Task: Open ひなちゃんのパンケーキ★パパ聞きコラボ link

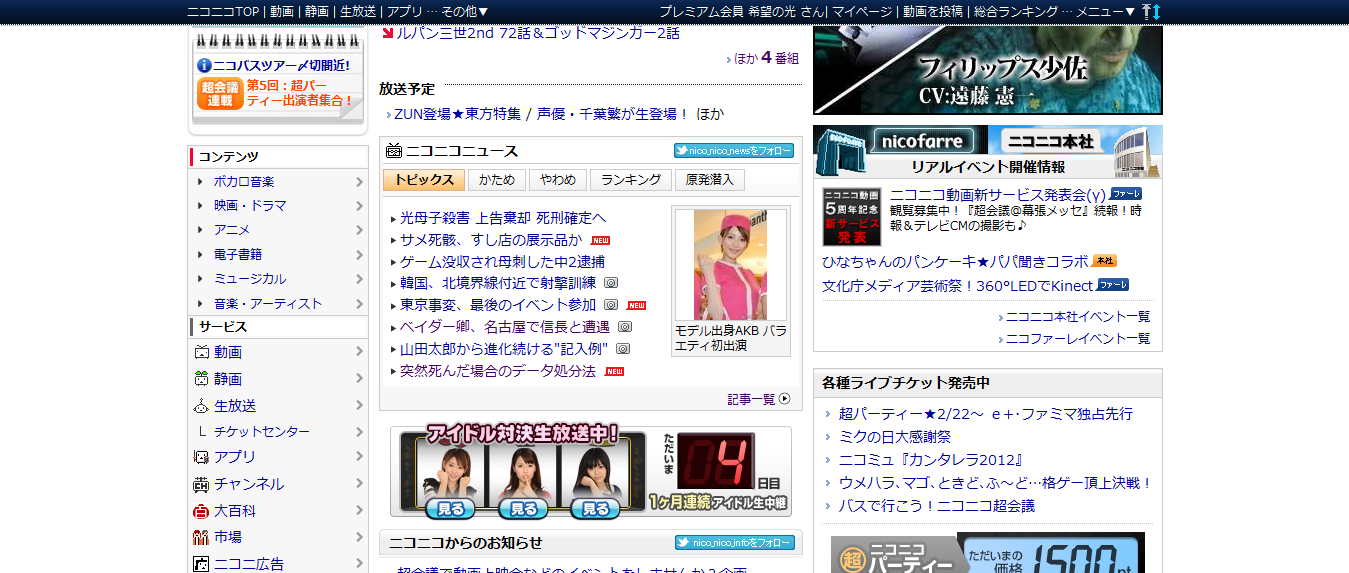Action: point(955,261)
